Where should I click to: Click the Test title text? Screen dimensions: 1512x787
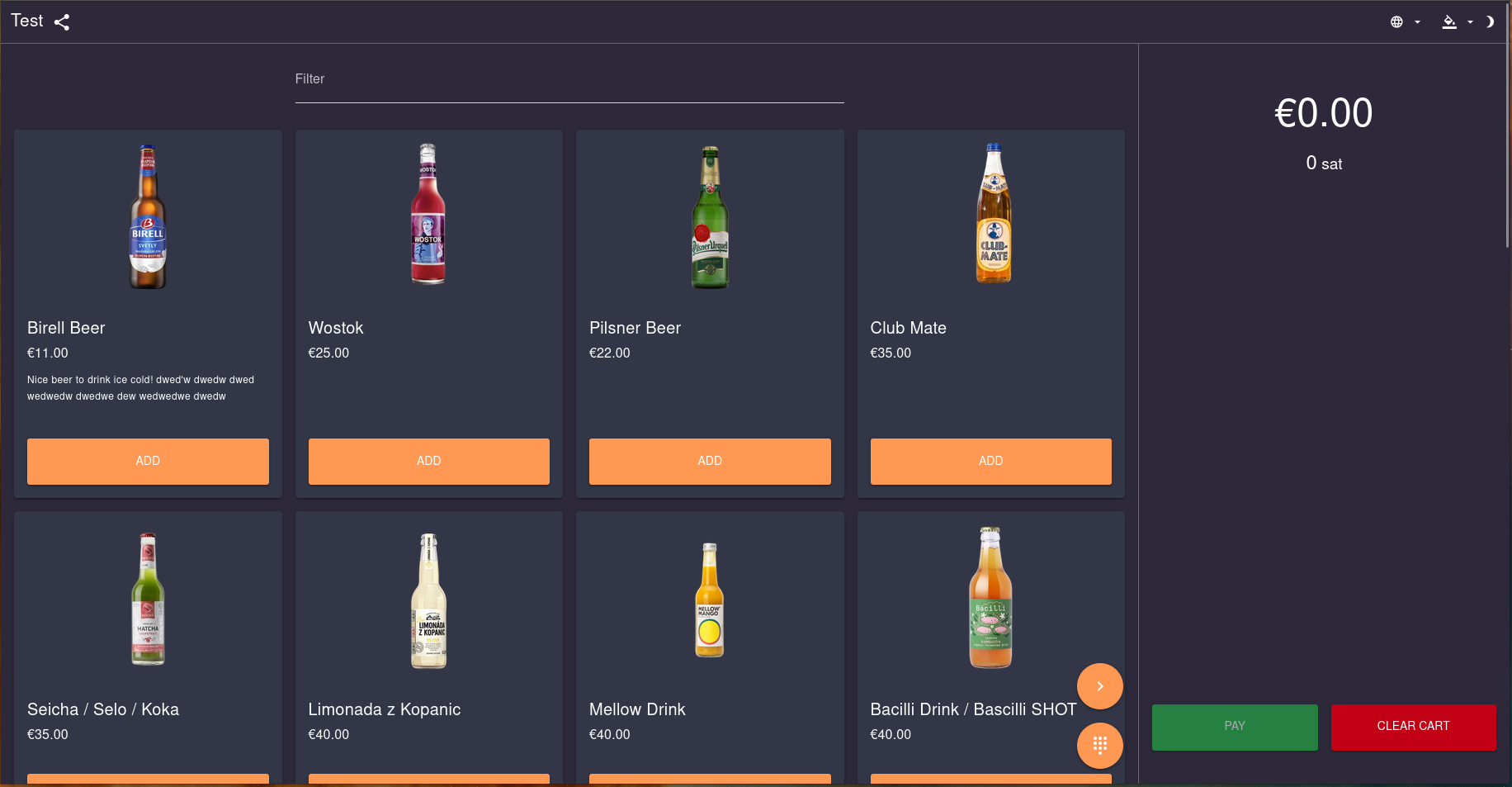27,21
